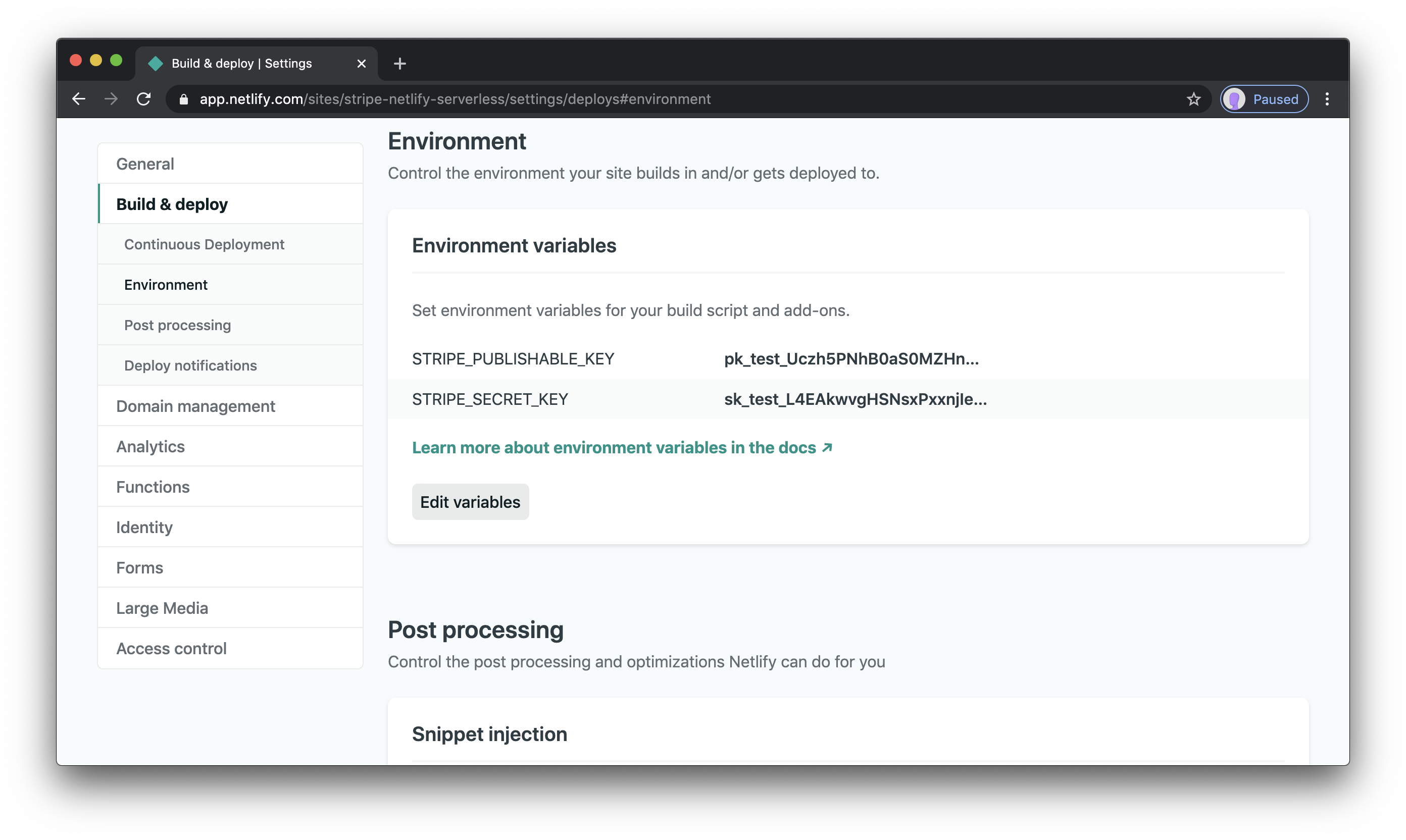Switch to the Environment section in sidebar
Screen dimensions: 1406x840
[x=165, y=285]
